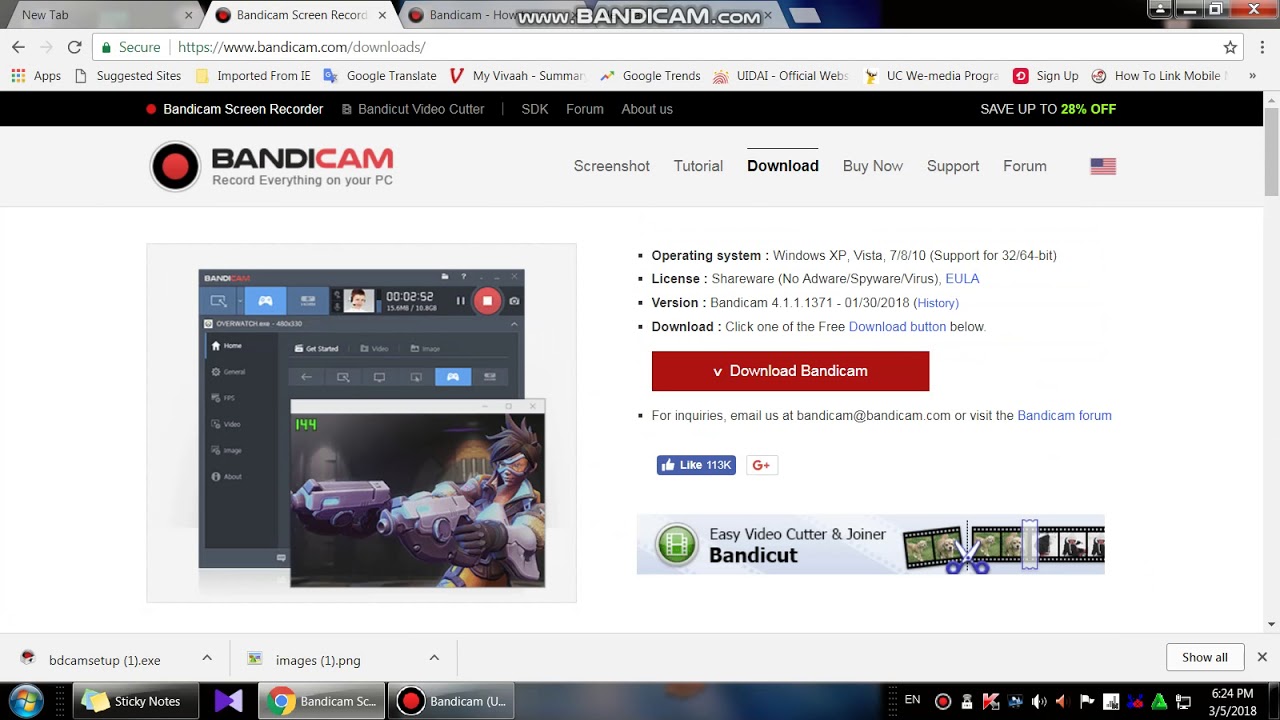Click the red Download Bandicam button

pyautogui.click(x=790, y=371)
